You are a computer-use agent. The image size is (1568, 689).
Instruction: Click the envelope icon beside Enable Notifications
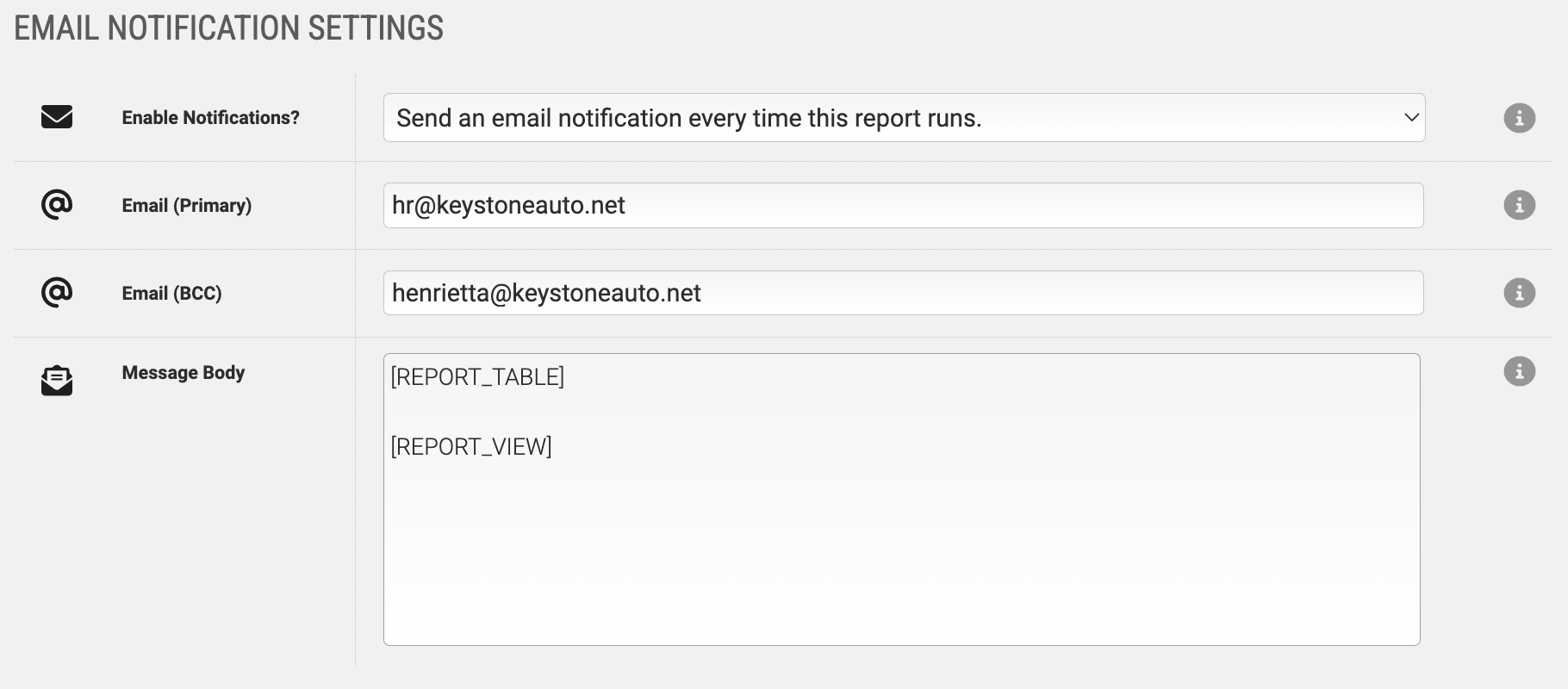(57, 117)
